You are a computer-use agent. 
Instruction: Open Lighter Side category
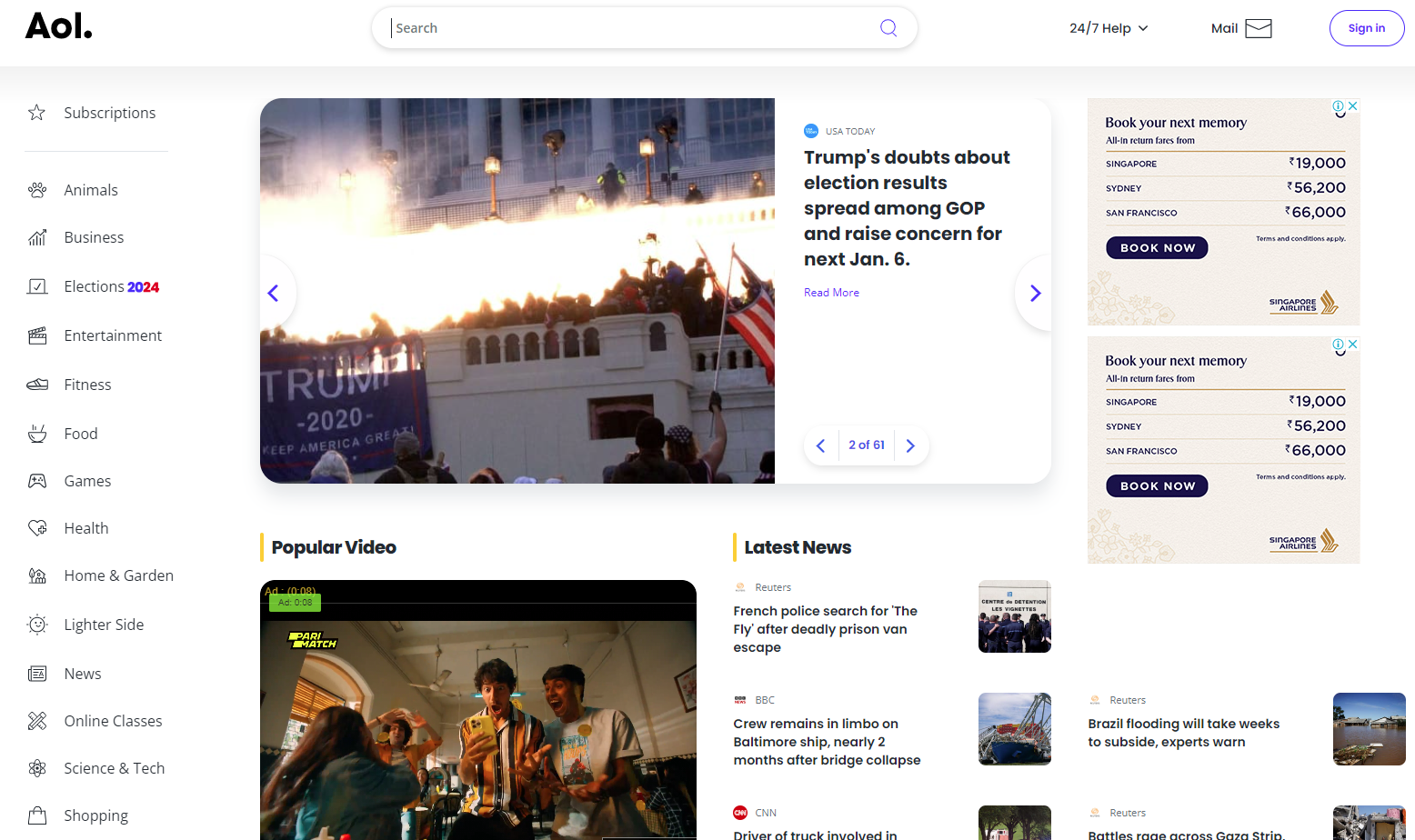104,625
